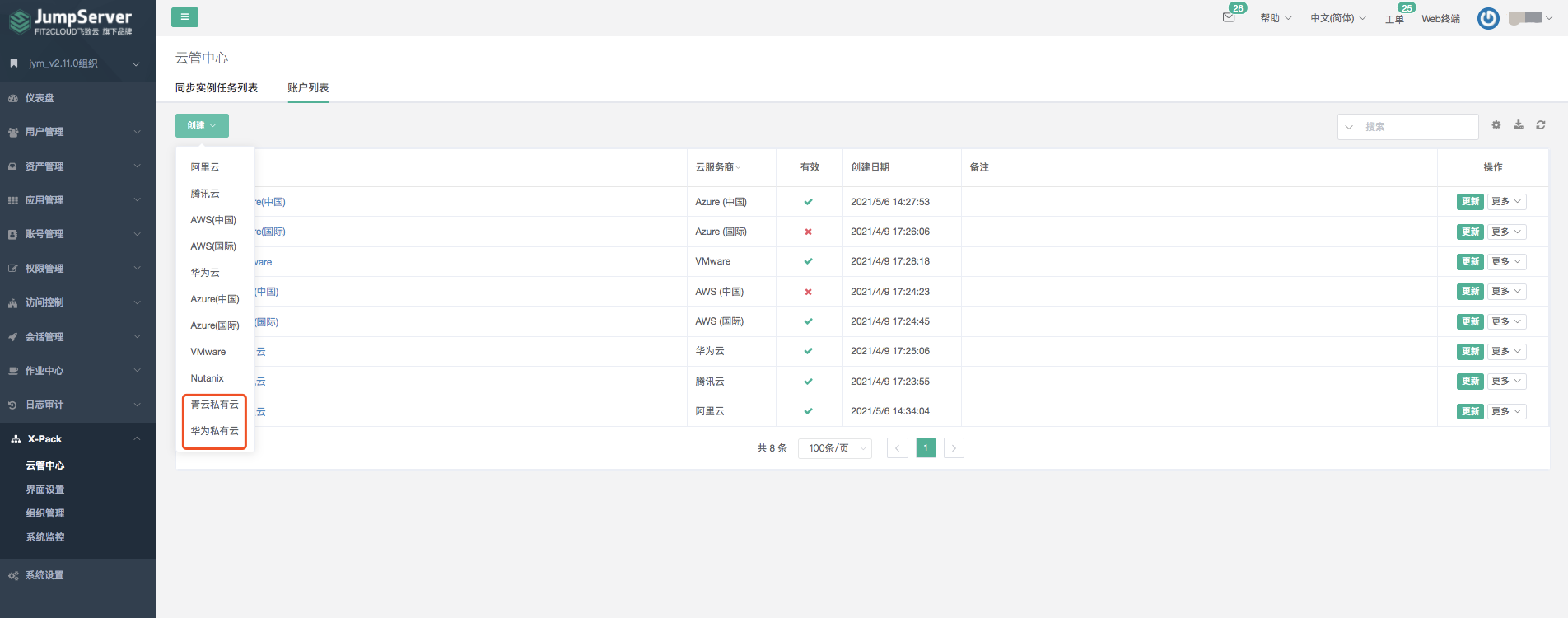Open the Web终端 link
Viewport: 1568px width, 618px height.
point(1440,19)
